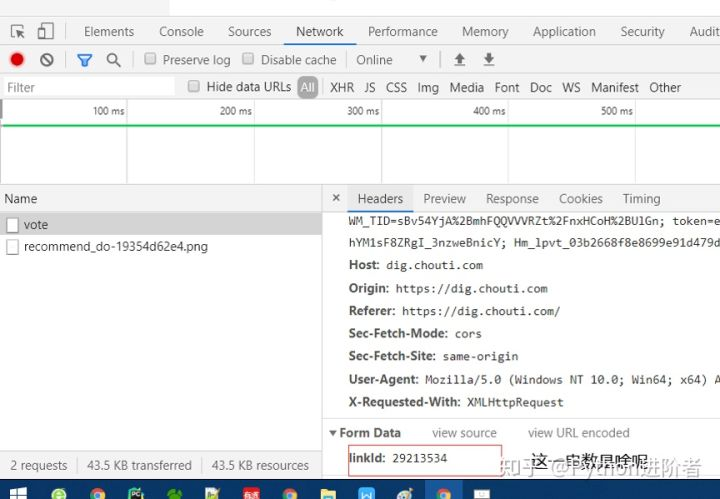Toggle the network filter funnel icon
Screen dimensions: 720x499
(x=84, y=60)
